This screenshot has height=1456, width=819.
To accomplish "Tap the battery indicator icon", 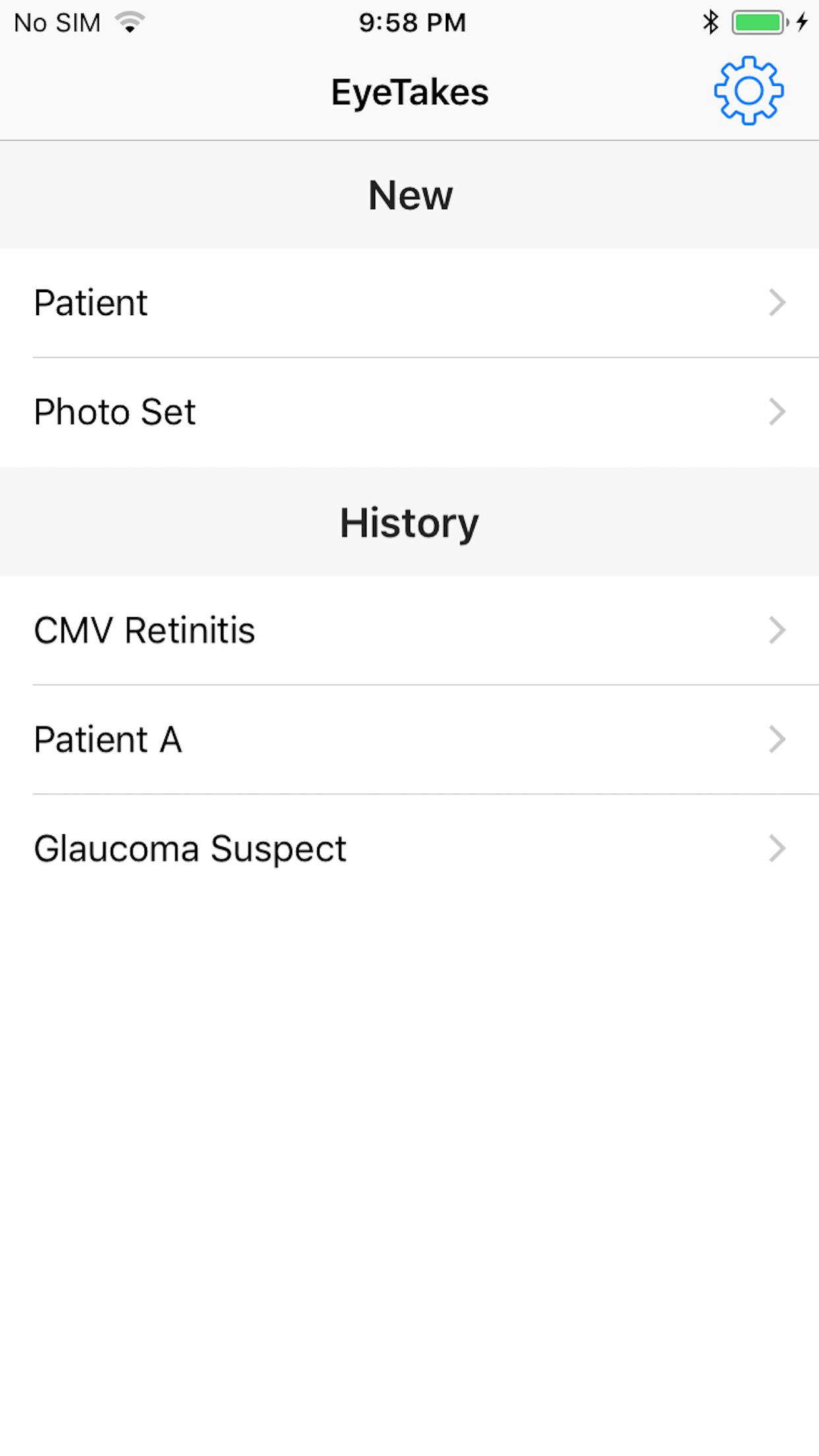I will pyautogui.click(x=760, y=22).
